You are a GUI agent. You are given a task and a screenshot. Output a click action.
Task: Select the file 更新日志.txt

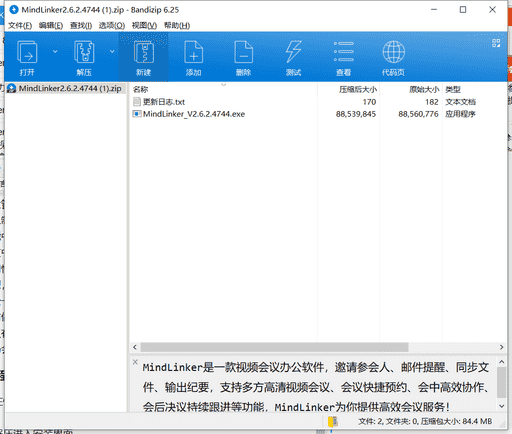point(164,102)
